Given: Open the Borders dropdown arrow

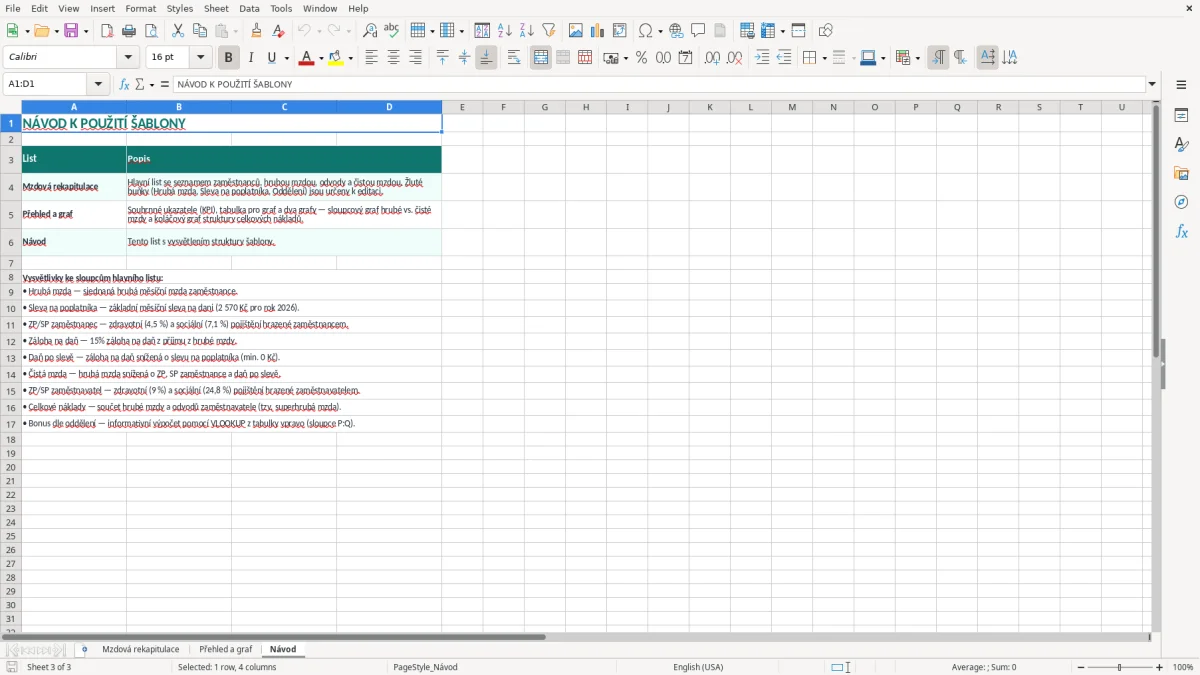Looking at the screenshot, I should 824,58.
